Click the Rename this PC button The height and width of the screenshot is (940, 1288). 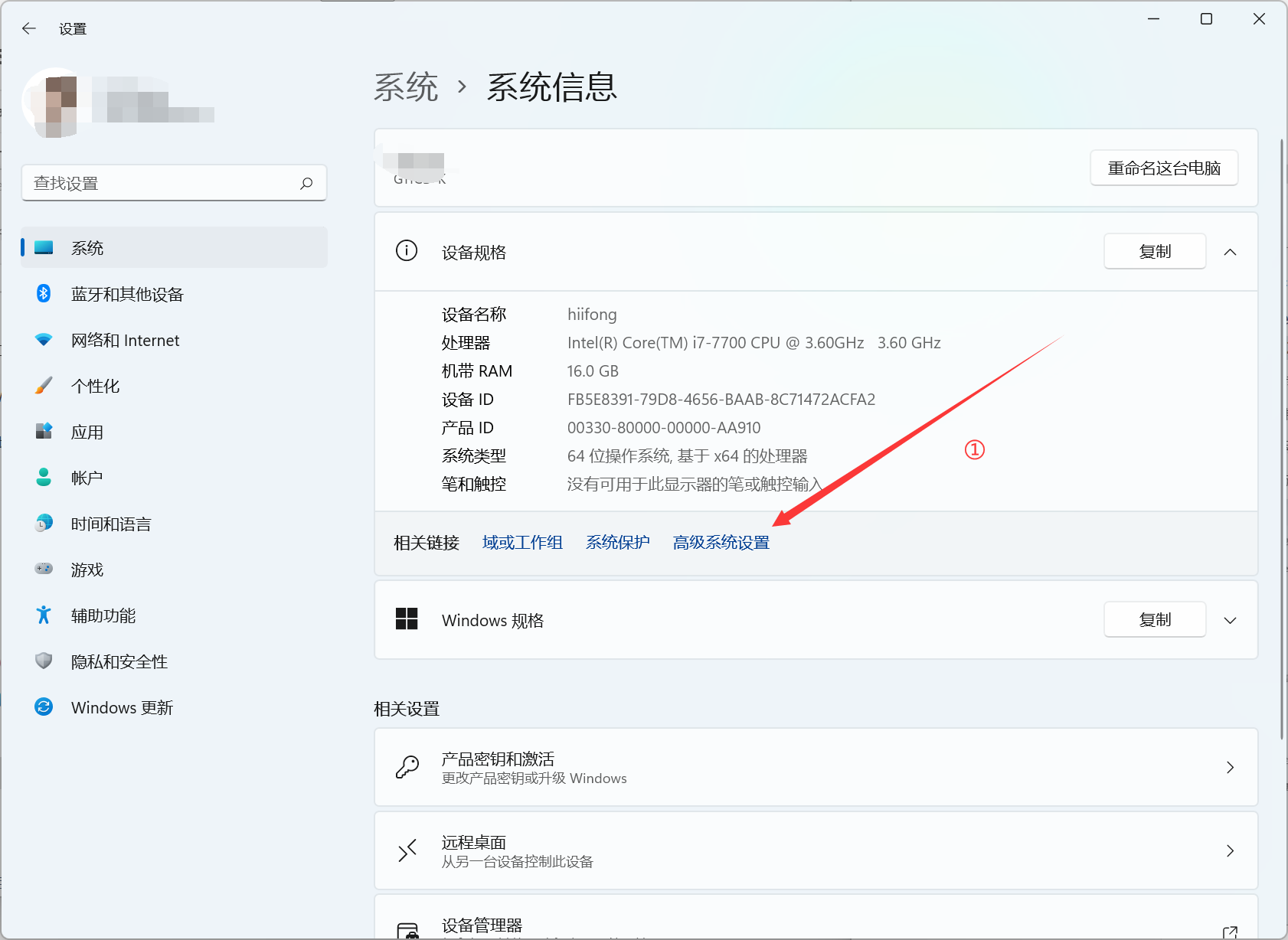tap(1163, 168)
